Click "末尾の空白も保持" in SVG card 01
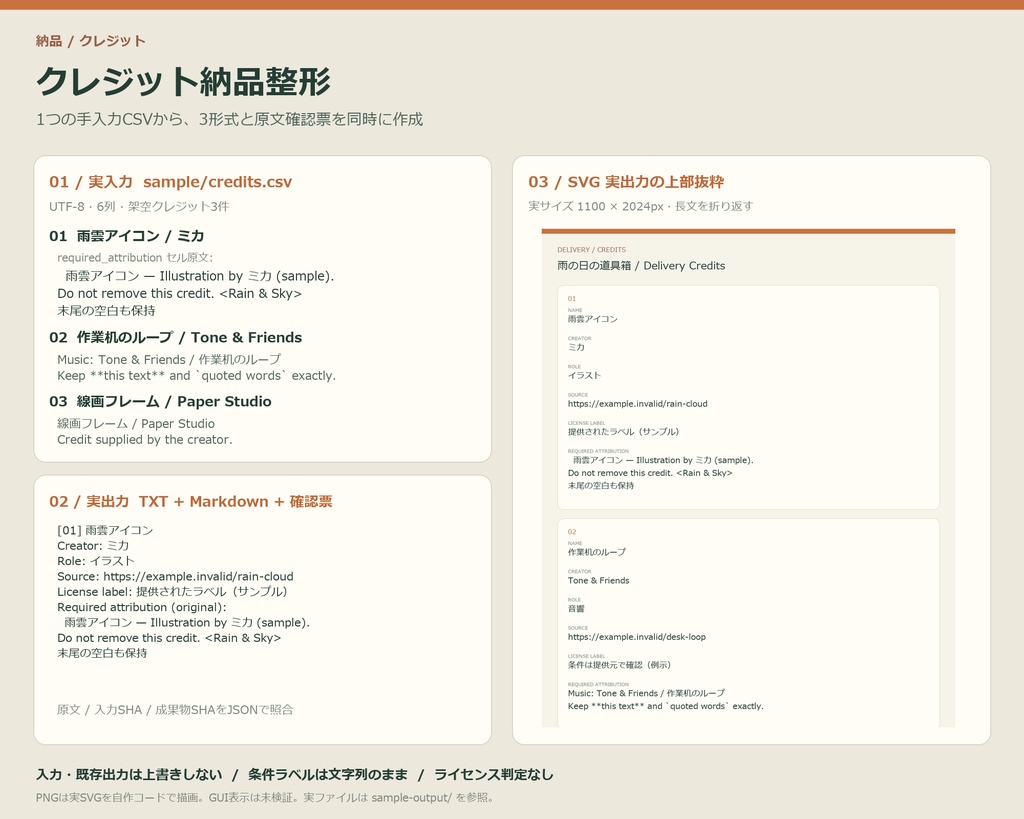1024x819 pixels. click(x=601, y=485)
